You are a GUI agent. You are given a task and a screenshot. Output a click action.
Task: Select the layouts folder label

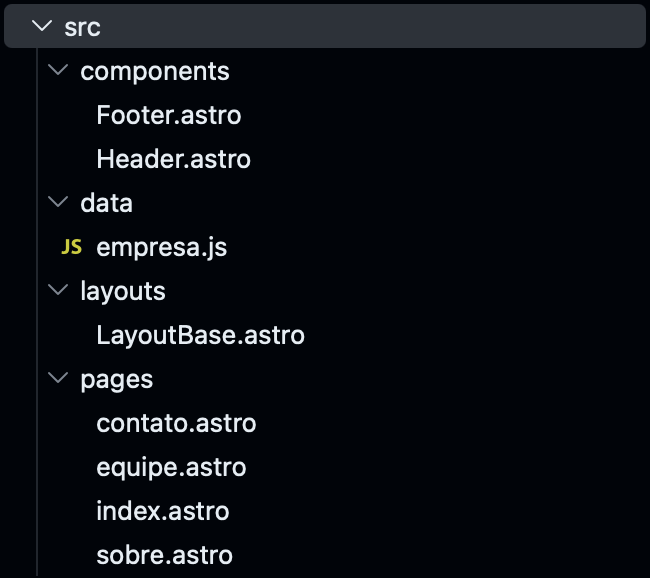pos(123,291)
